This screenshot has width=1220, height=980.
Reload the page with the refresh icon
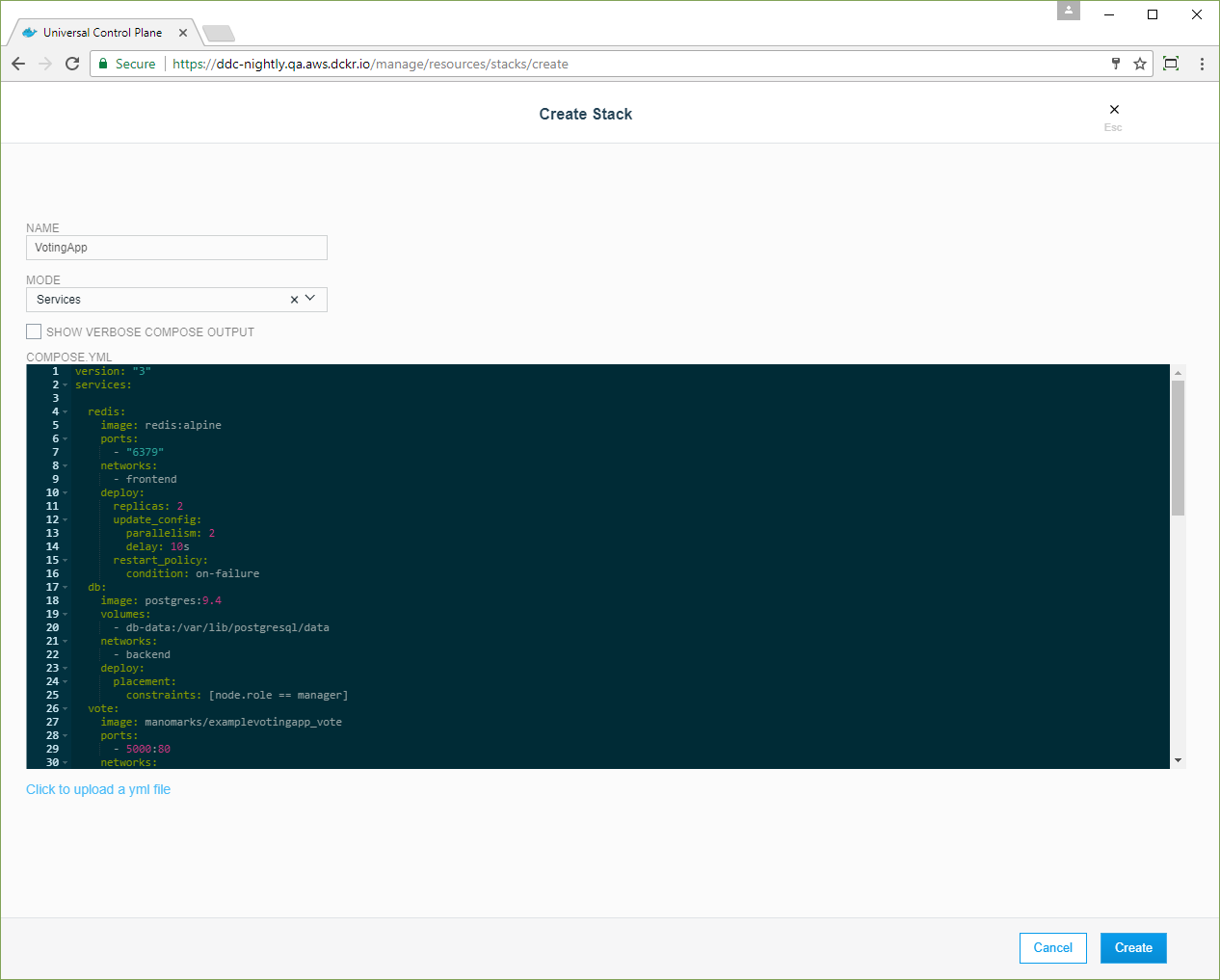pyautogui.click(x=72, y=64)
